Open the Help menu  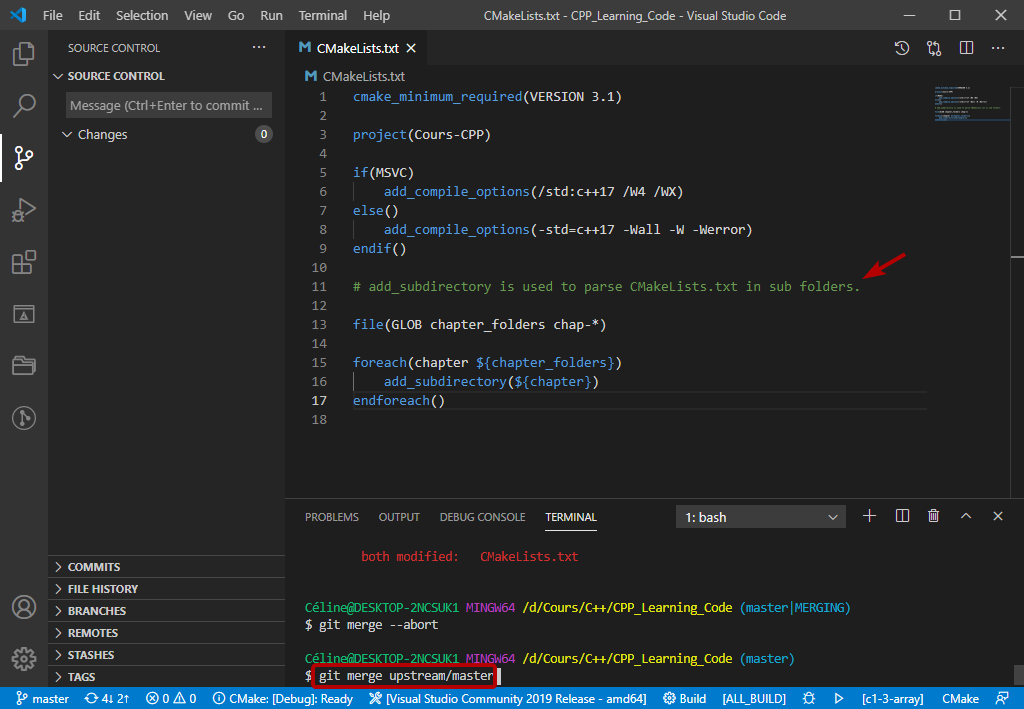(x=376, y=15)
